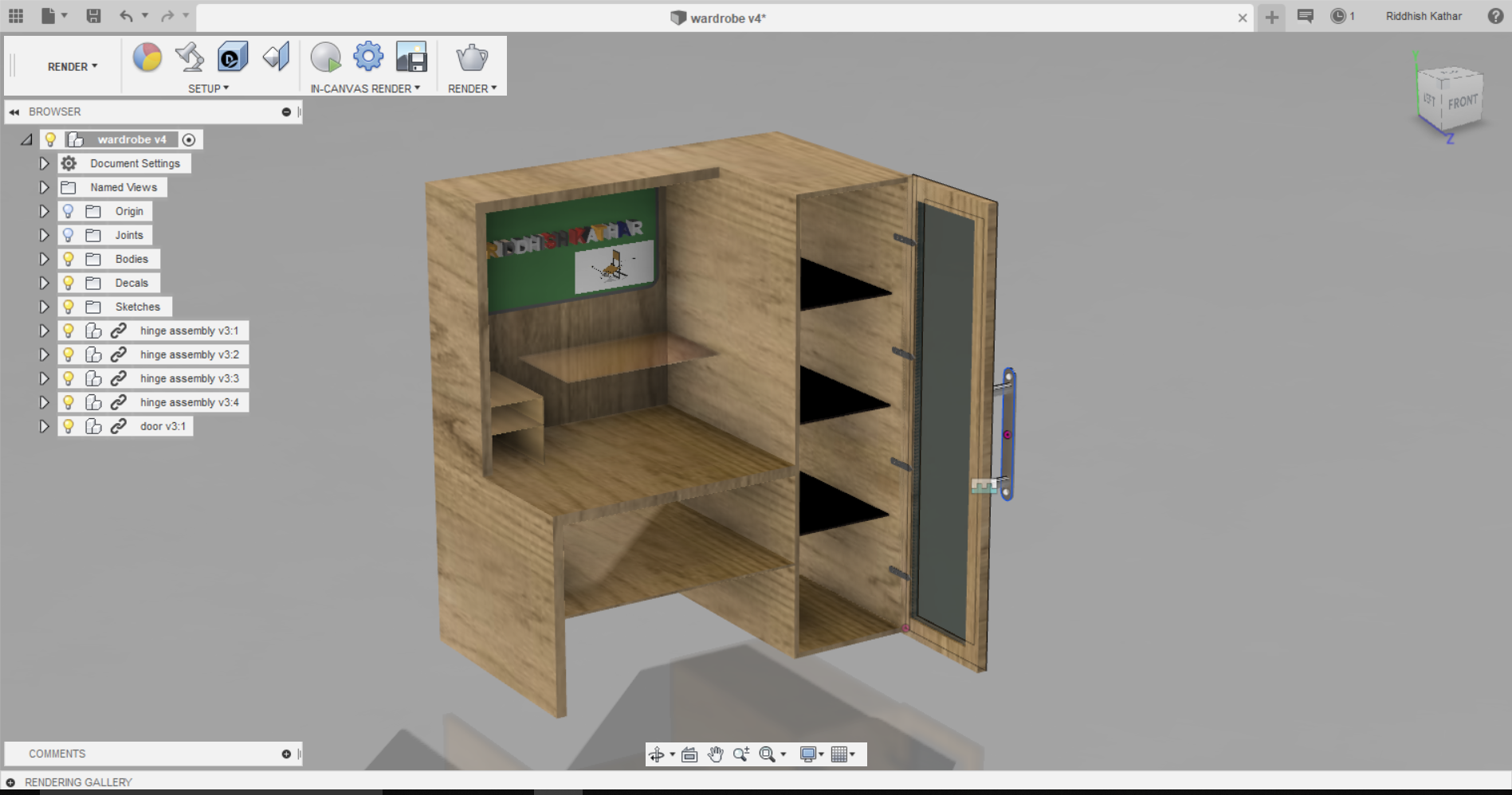This screenshot has width=1512, height=795.
Task: Close the wardrobe v4 document tab
Action: point(1243,18)
